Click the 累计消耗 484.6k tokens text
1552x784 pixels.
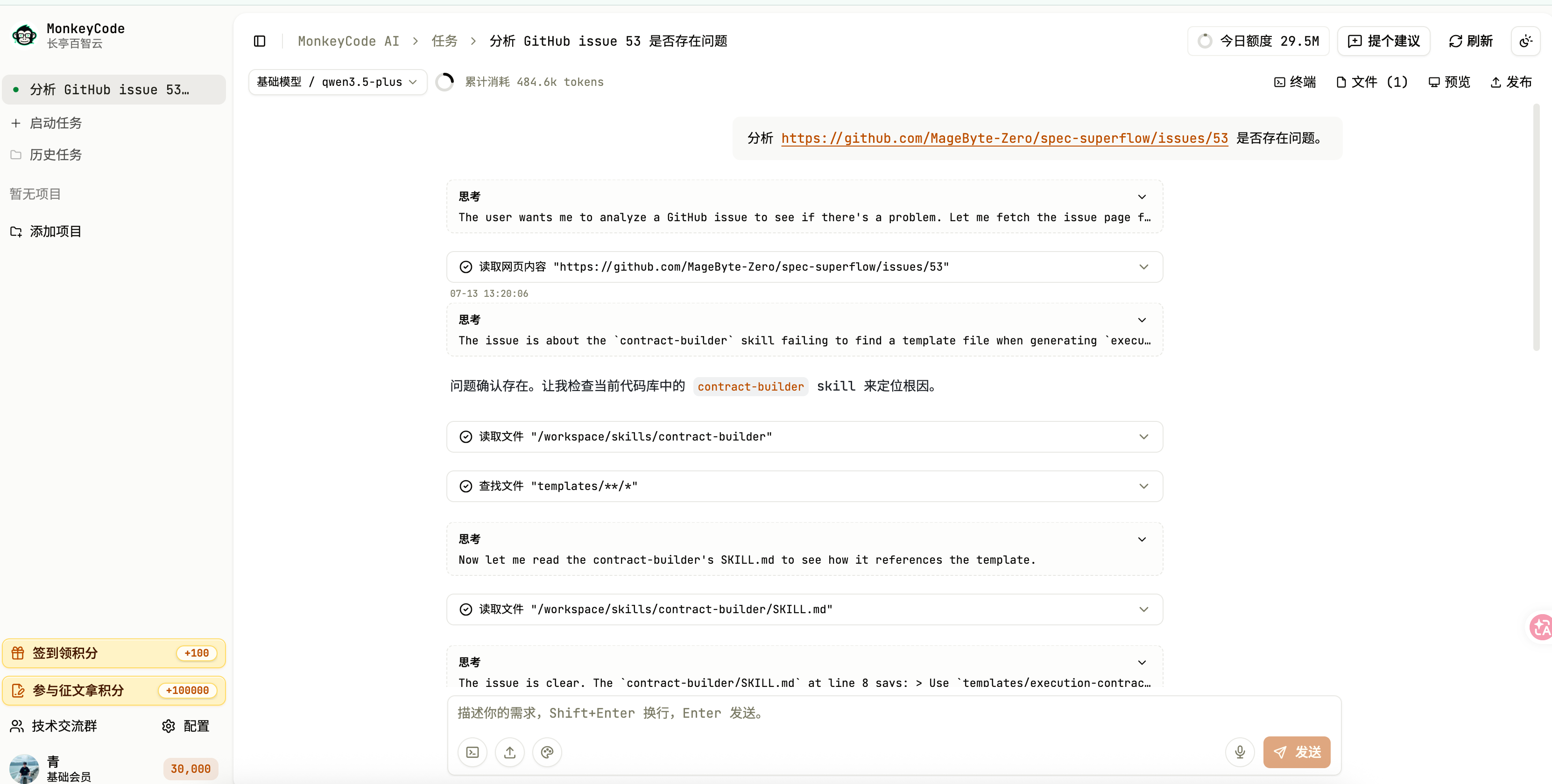(x=535, y=82)
